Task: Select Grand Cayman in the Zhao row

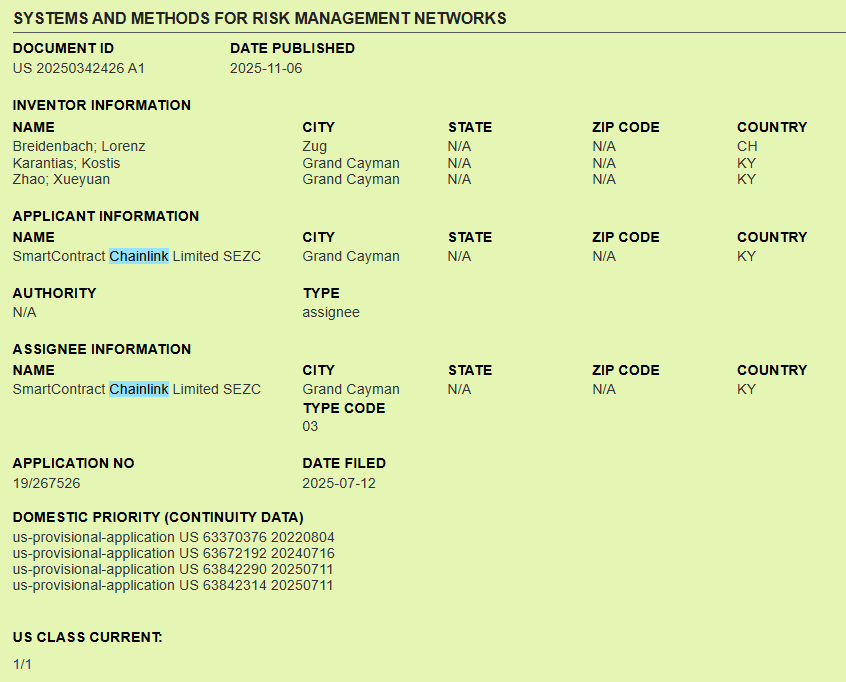Action: pos(351,179)
